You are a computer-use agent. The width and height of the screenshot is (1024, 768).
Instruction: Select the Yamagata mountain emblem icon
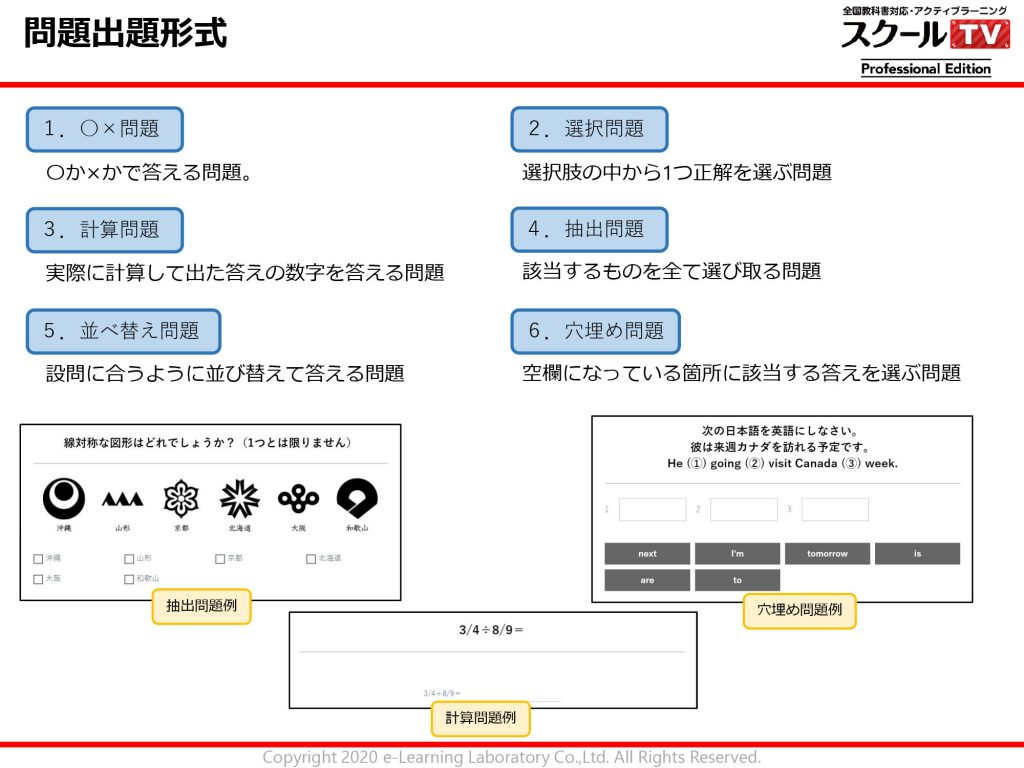click(122, 500)
